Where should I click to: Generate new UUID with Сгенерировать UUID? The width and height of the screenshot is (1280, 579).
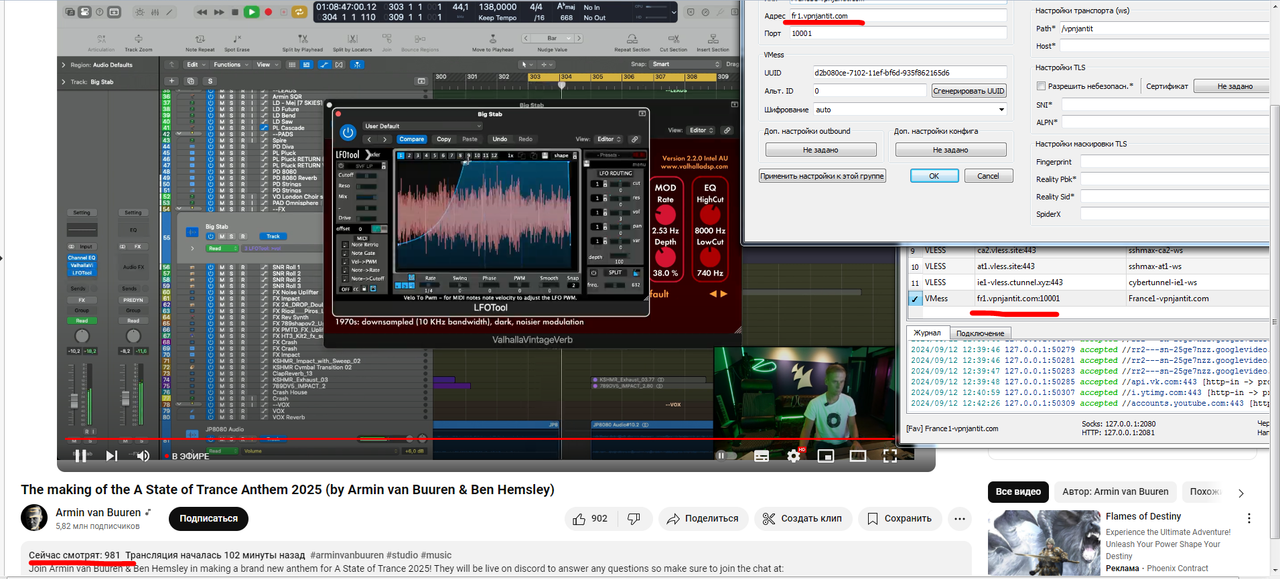tap(969, 91)
